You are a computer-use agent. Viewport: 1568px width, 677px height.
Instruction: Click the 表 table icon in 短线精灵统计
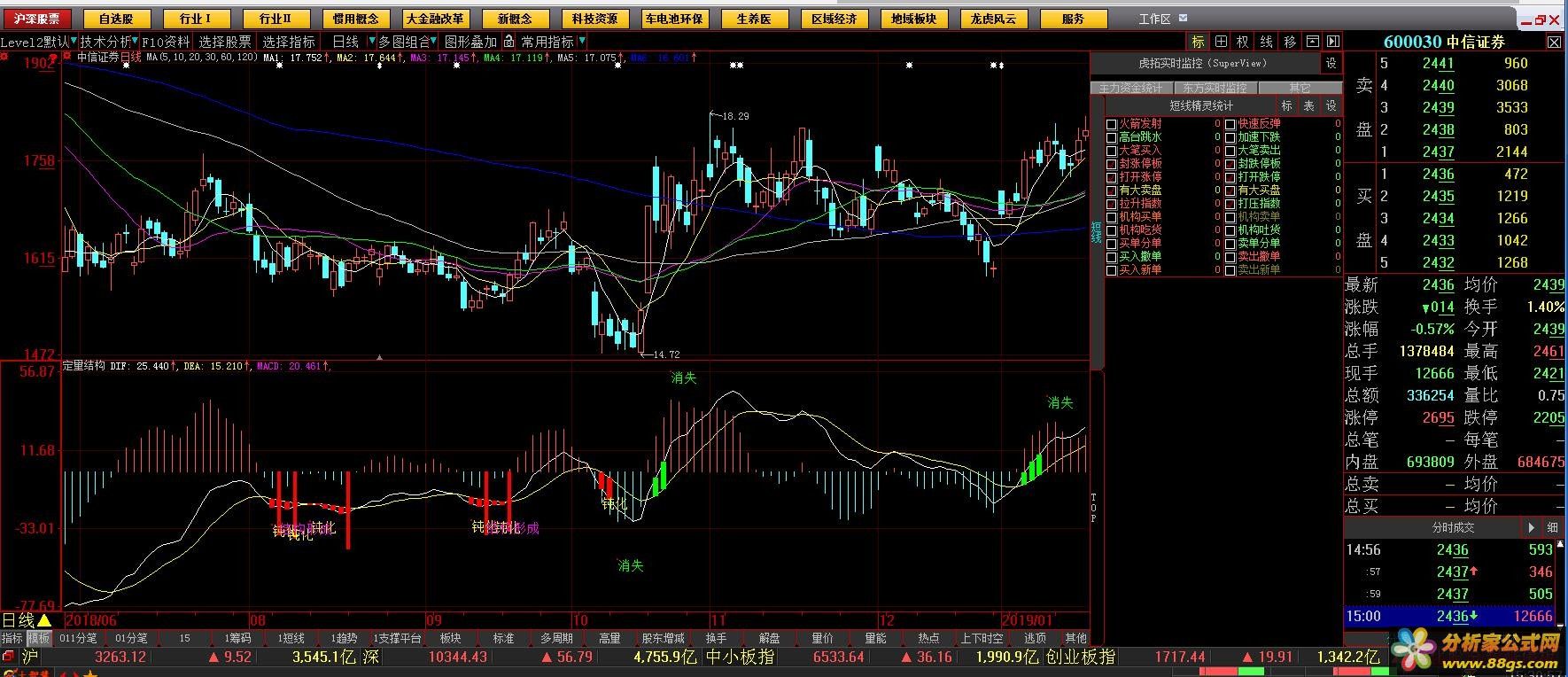1309,105
